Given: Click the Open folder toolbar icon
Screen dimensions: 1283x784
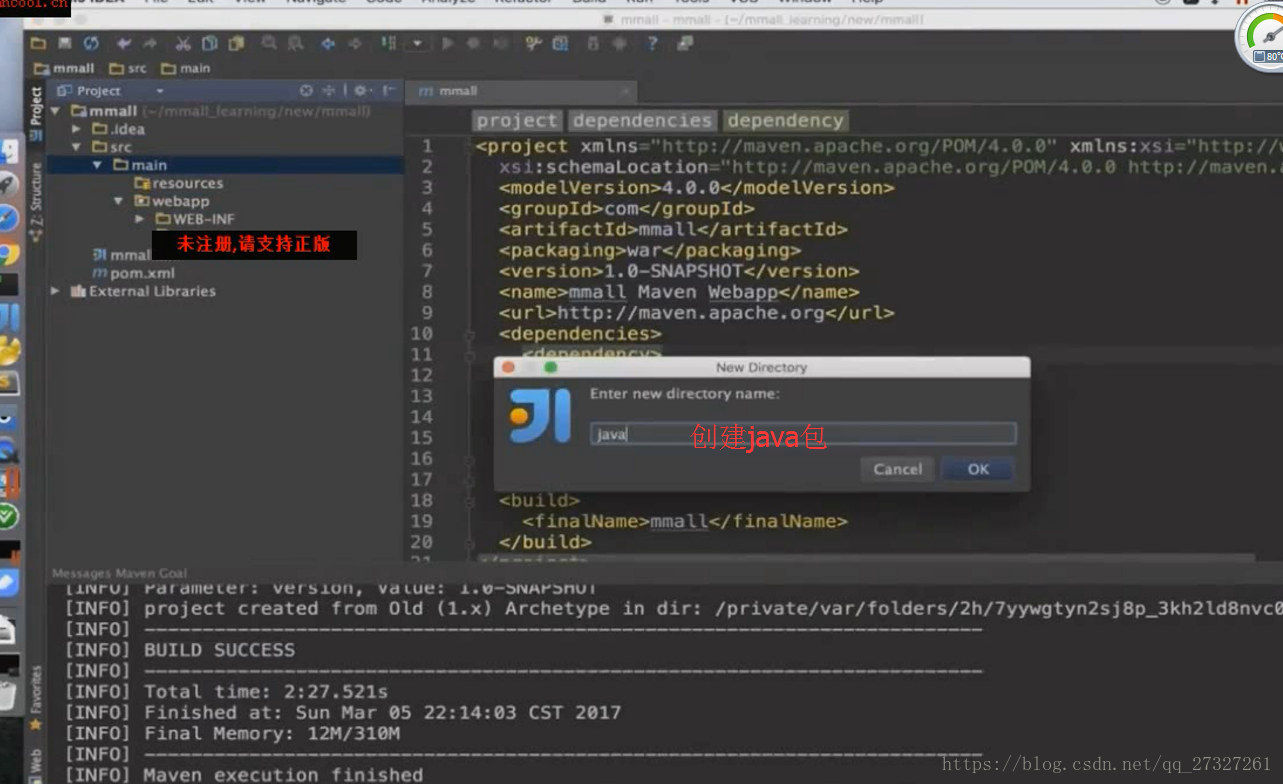Looking at the screenshot, I should 38,43.
